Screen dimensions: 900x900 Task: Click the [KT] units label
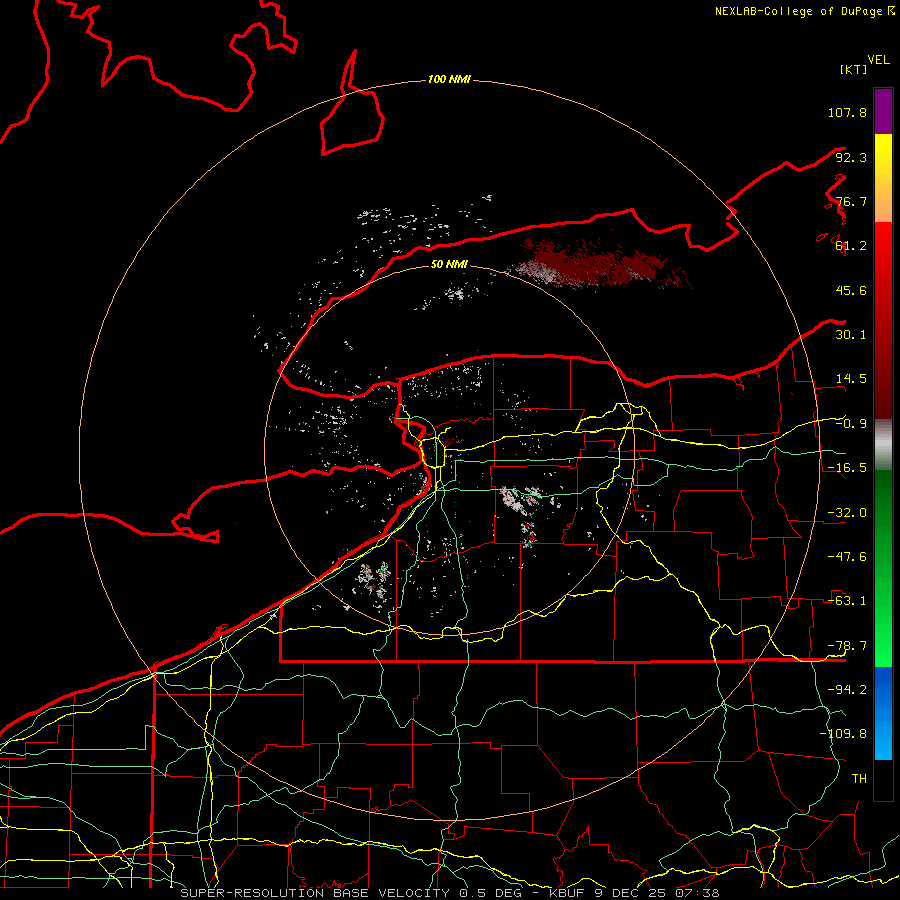point(853,69)
